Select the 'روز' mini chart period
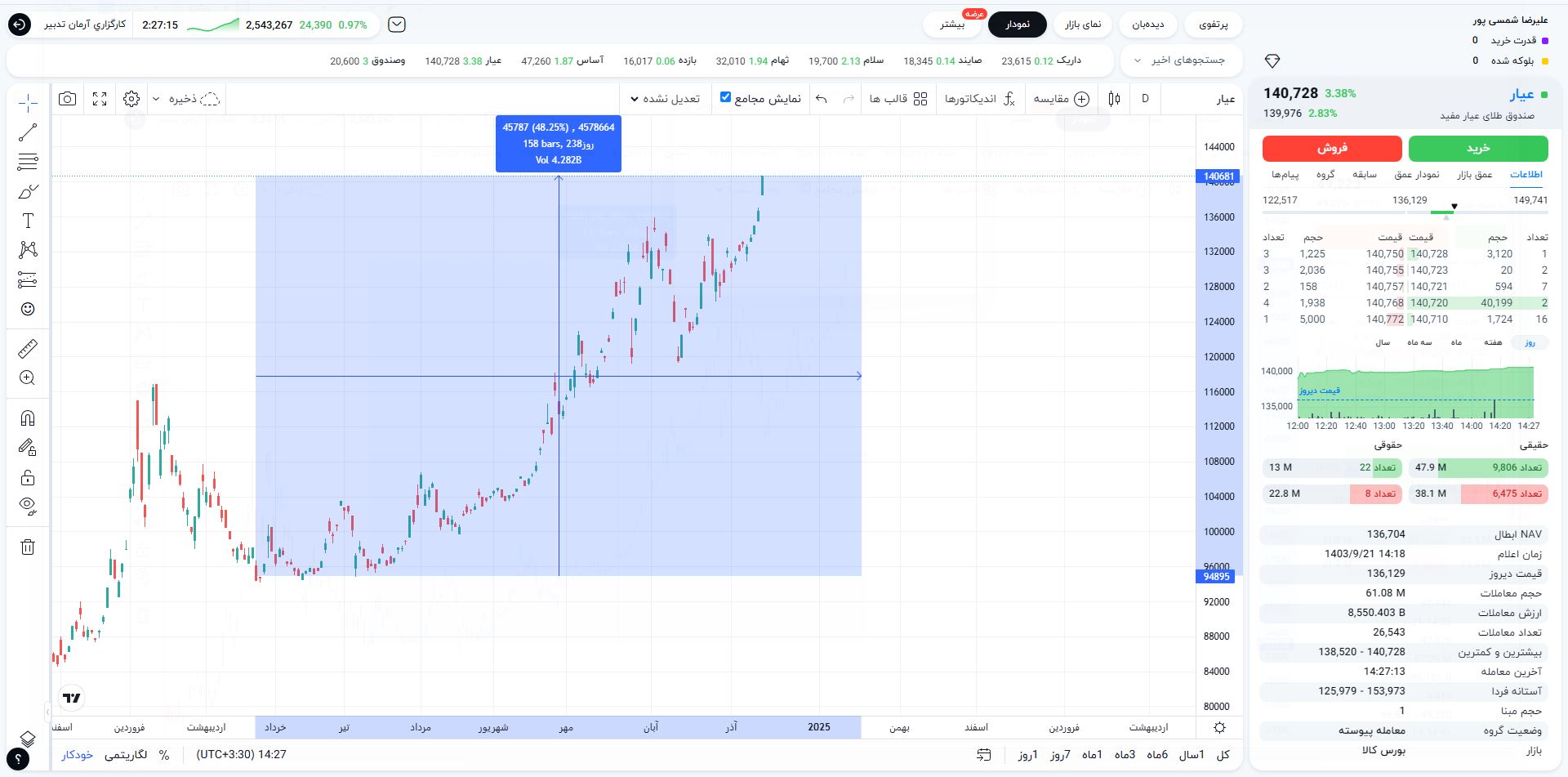This screenshot has height=777, width=1568. click(x=1530, y=342)
